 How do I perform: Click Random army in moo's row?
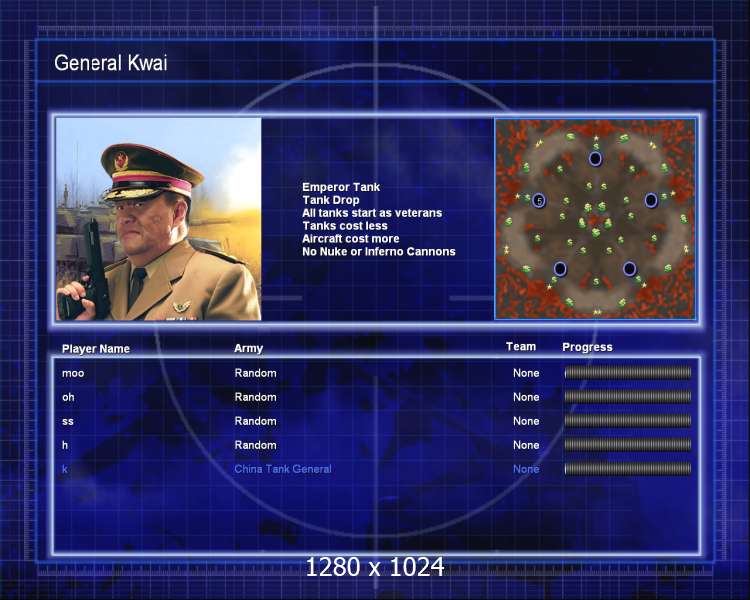click(x=255, y=373)
